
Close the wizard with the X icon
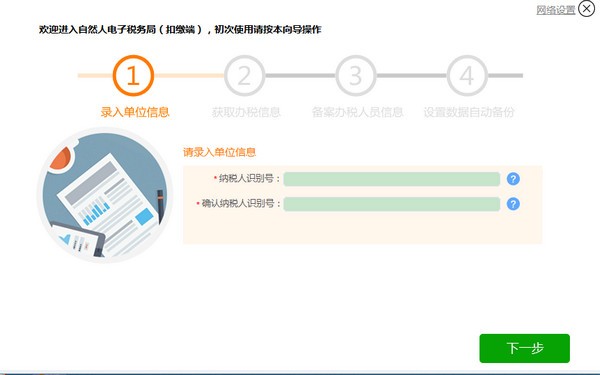[x=587, y=8]
